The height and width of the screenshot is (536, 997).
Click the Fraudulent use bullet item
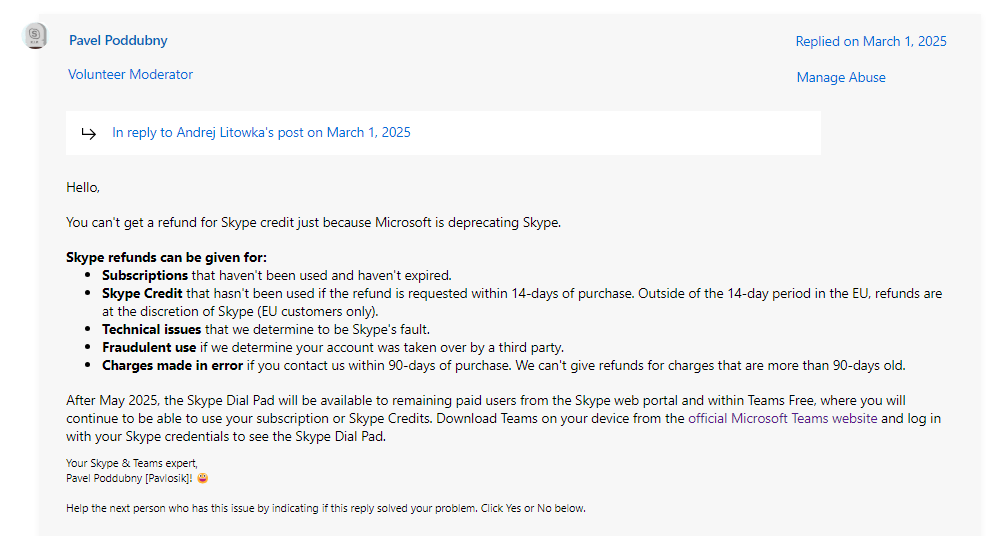pos(333,347)
